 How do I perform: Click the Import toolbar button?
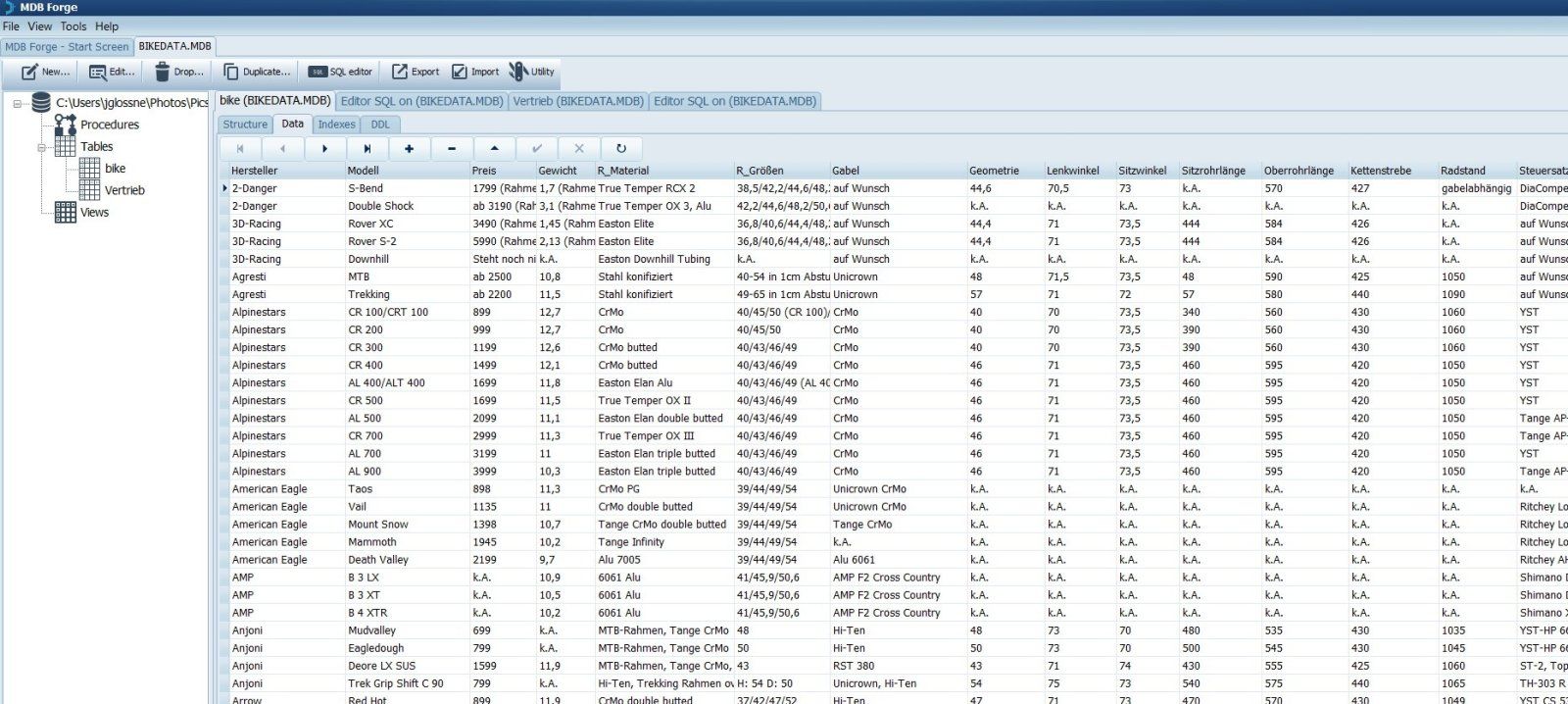475,72
